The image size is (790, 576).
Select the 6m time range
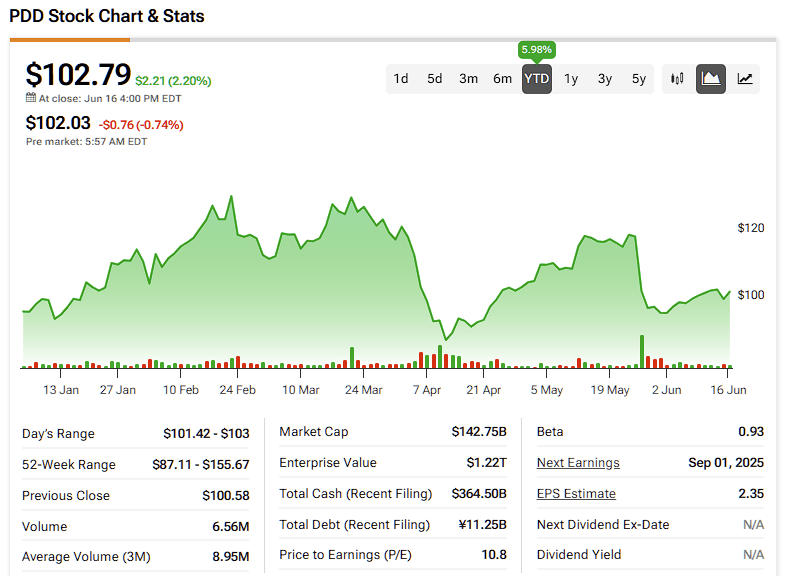tap(502, 79)
